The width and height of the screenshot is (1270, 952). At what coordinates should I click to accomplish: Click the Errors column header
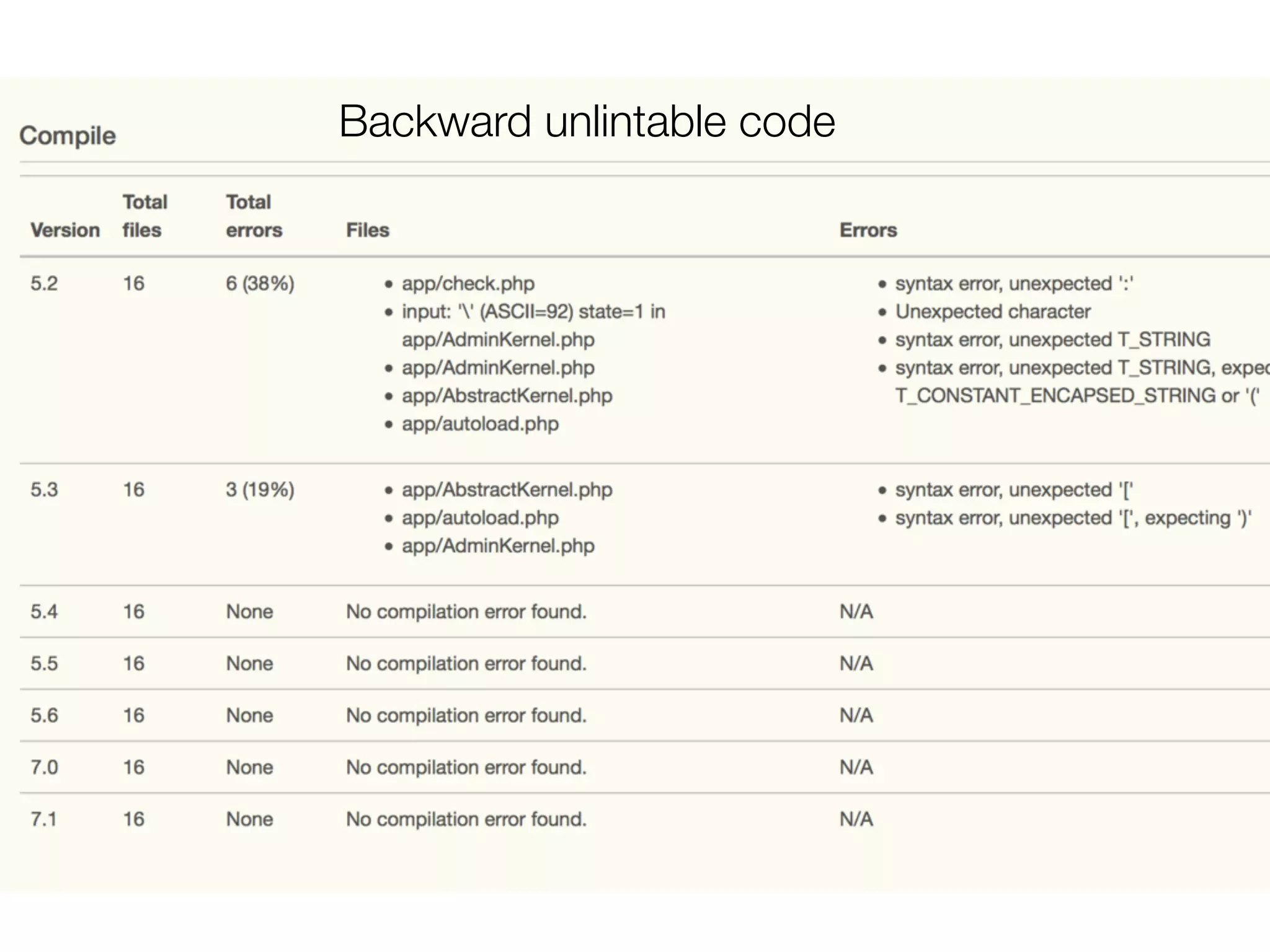point(868,230)
